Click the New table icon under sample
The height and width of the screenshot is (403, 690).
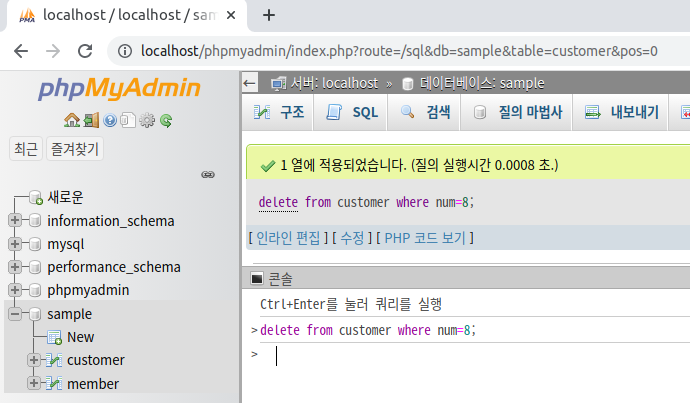tap(55, 337)
